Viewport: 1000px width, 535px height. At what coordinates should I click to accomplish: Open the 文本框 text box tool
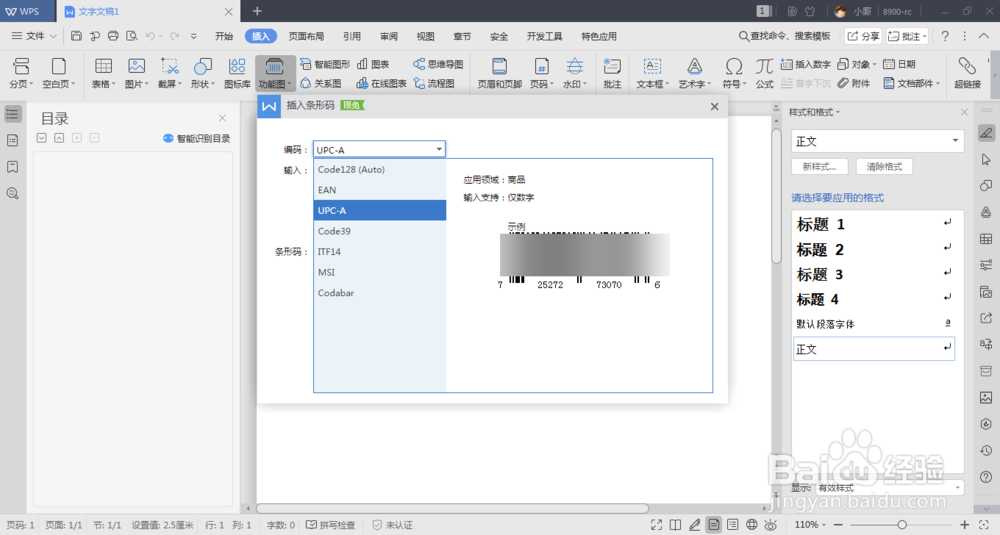pos(652,73)
